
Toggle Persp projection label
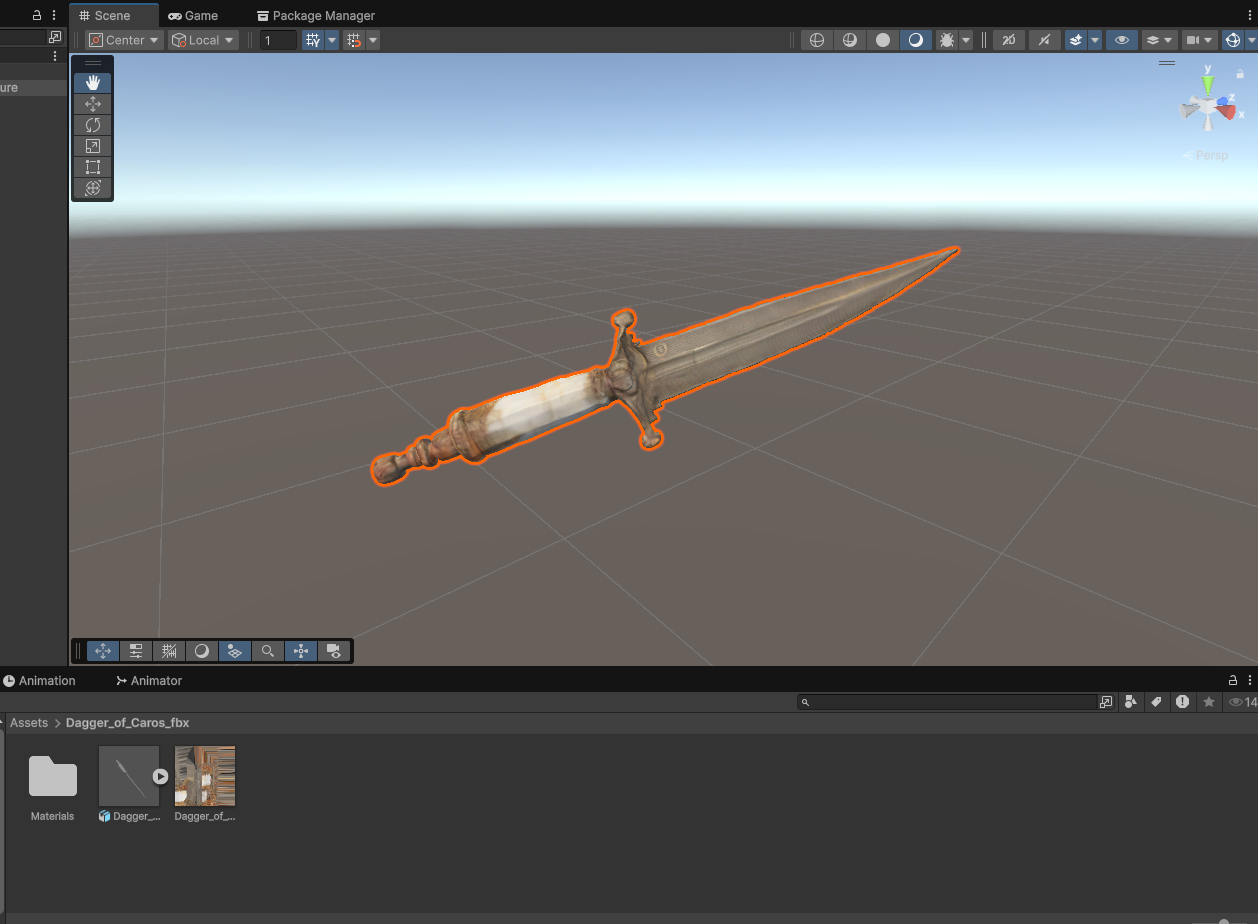click(1205, 155)
